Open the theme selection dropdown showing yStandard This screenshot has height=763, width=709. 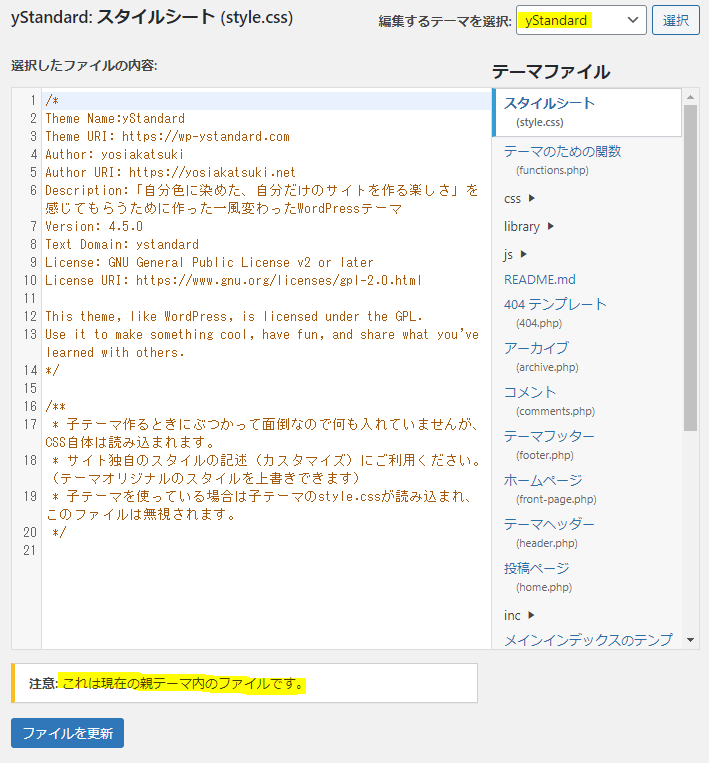point(581,20)
